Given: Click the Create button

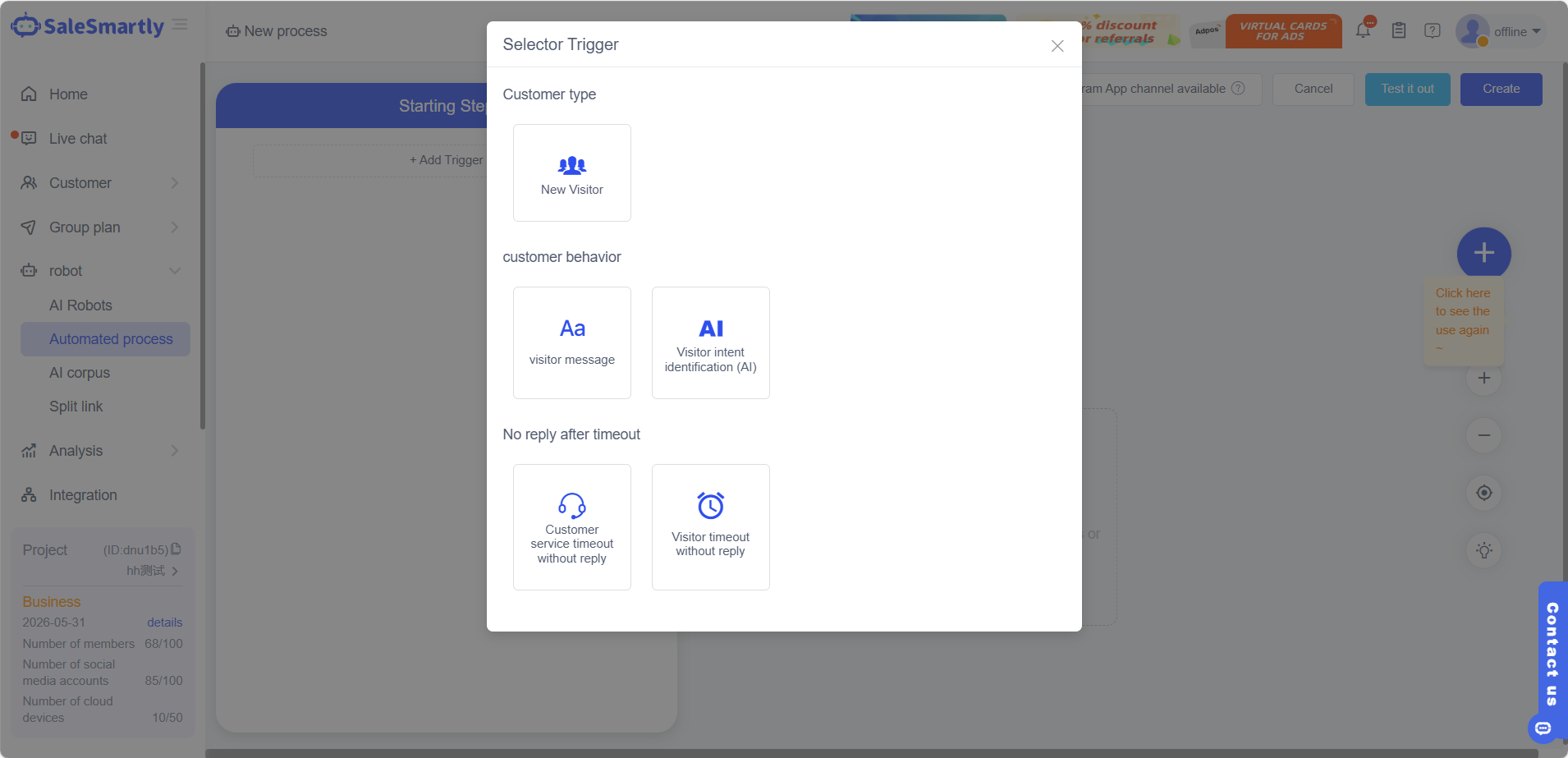Looking at the screenshot, I should 1501,89.
